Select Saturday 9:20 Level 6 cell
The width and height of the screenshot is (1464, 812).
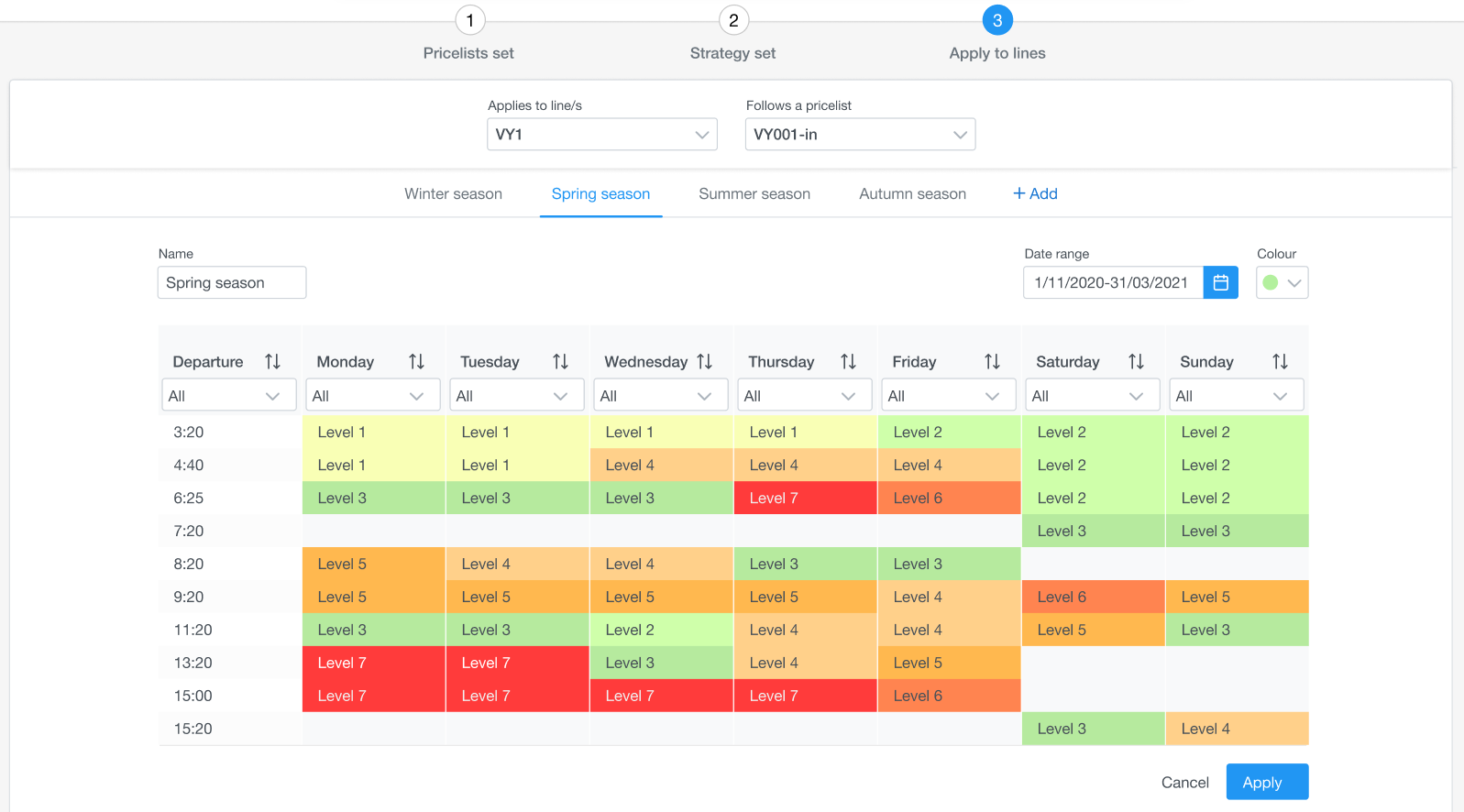click(1094, 597)
